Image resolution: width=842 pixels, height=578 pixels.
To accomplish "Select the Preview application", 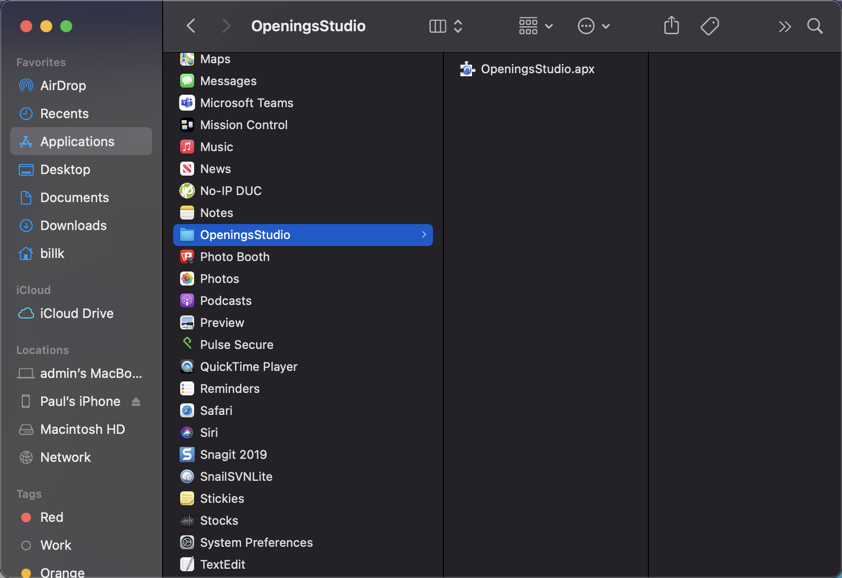I will point(303,323).
